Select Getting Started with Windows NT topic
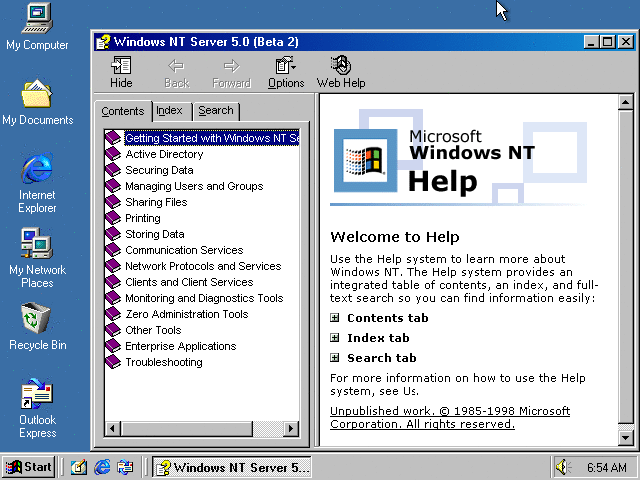 tap(212, 138)
